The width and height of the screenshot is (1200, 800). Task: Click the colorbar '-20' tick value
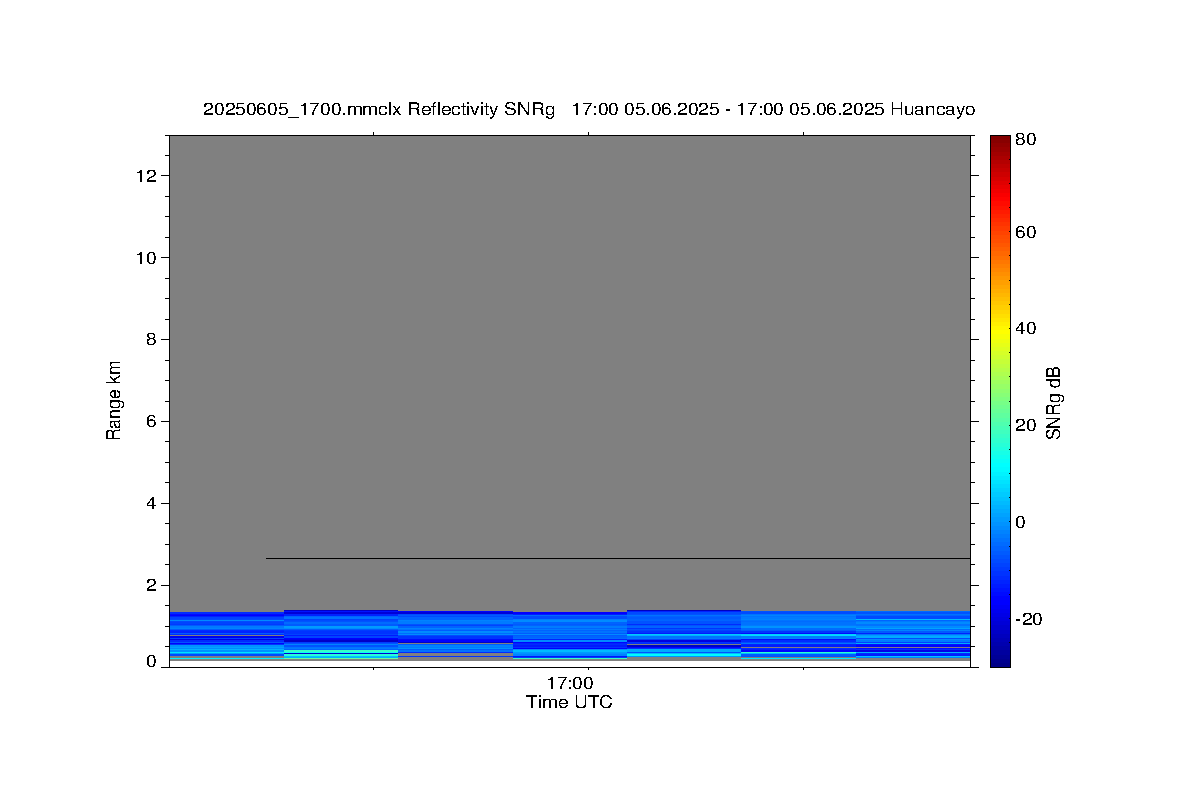point(1028,619)
